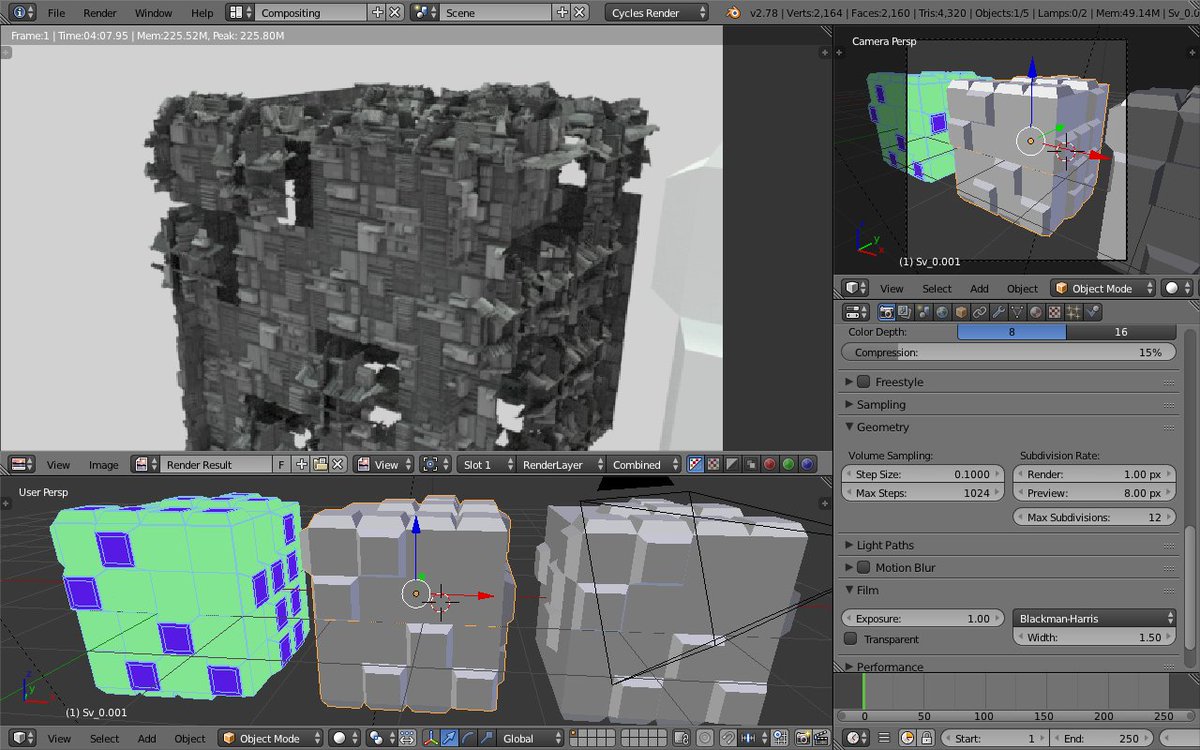Image resolution: width=1200 pixels, height=750 pixels.
Task: Select the Modifiers wrench icon in Properties
Action: pos(997,312)
